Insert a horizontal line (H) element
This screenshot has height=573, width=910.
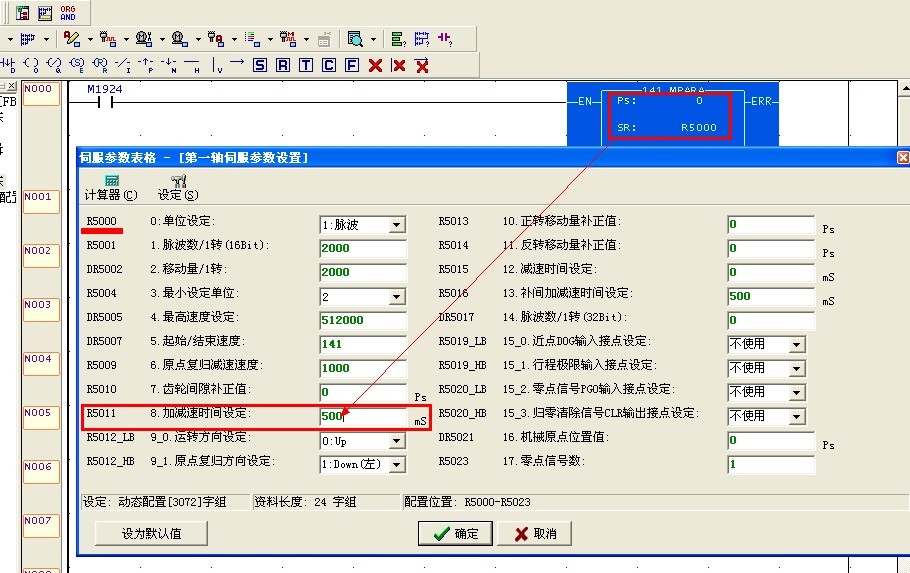[190, 65]
